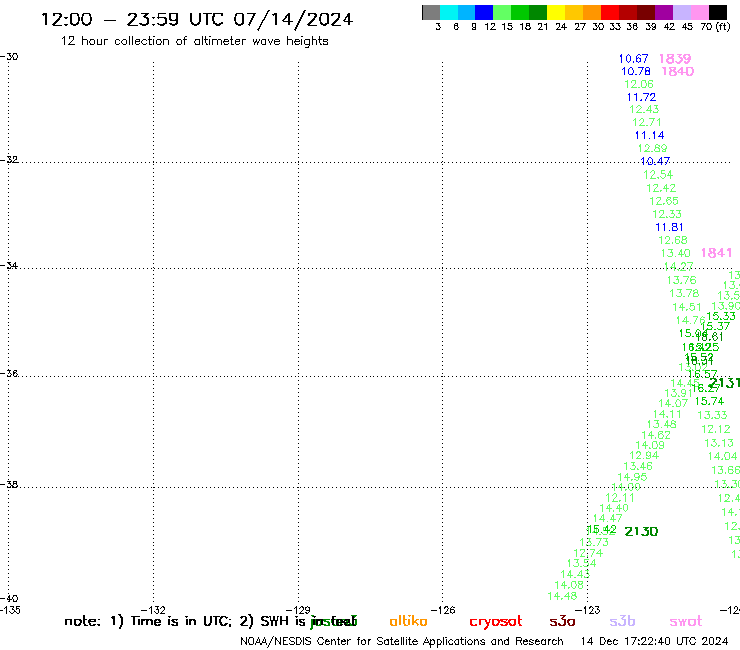Click the 'cryosat' satellite legend label

point(496,622)
